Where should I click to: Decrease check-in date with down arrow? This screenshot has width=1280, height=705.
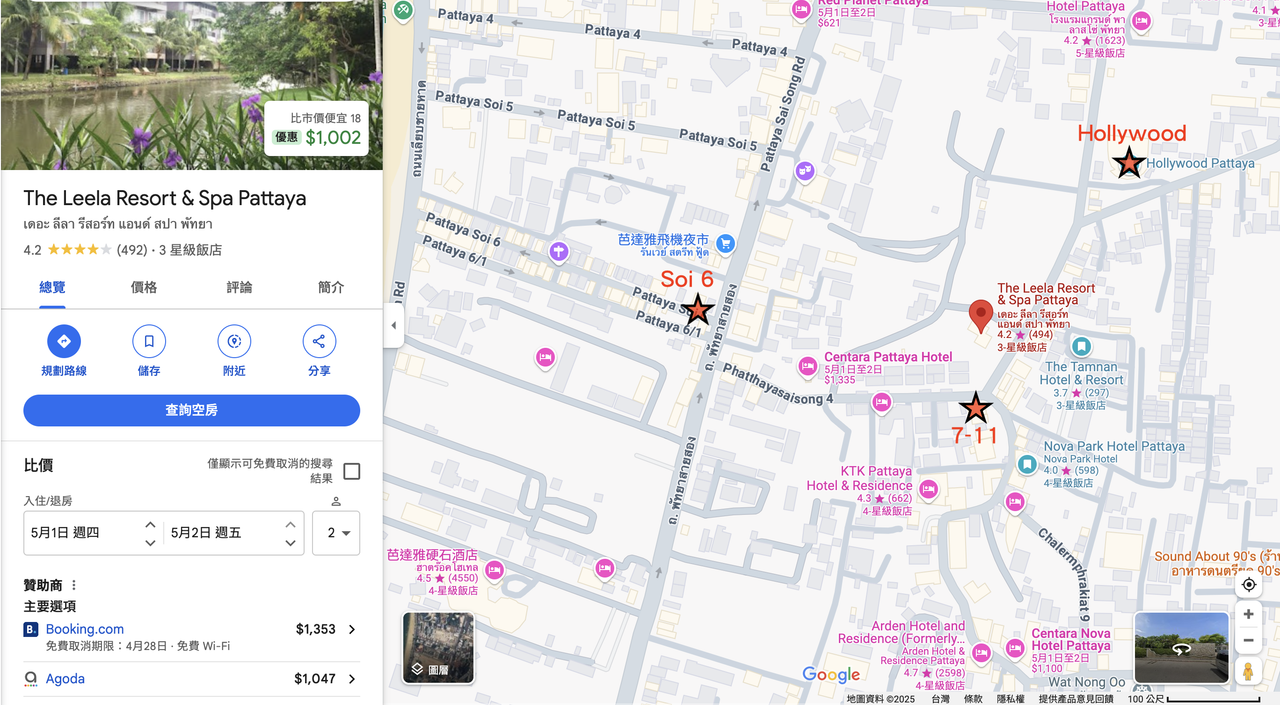[x=150, y=543]
